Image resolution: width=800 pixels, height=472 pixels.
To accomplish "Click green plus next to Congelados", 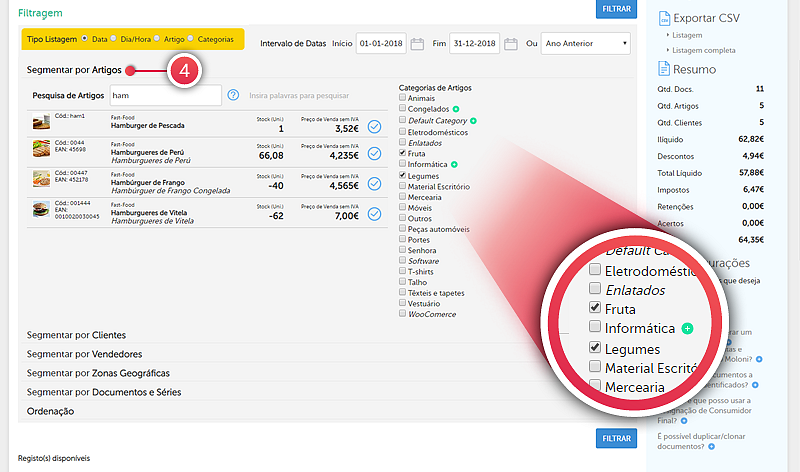I will click(456, 109).
